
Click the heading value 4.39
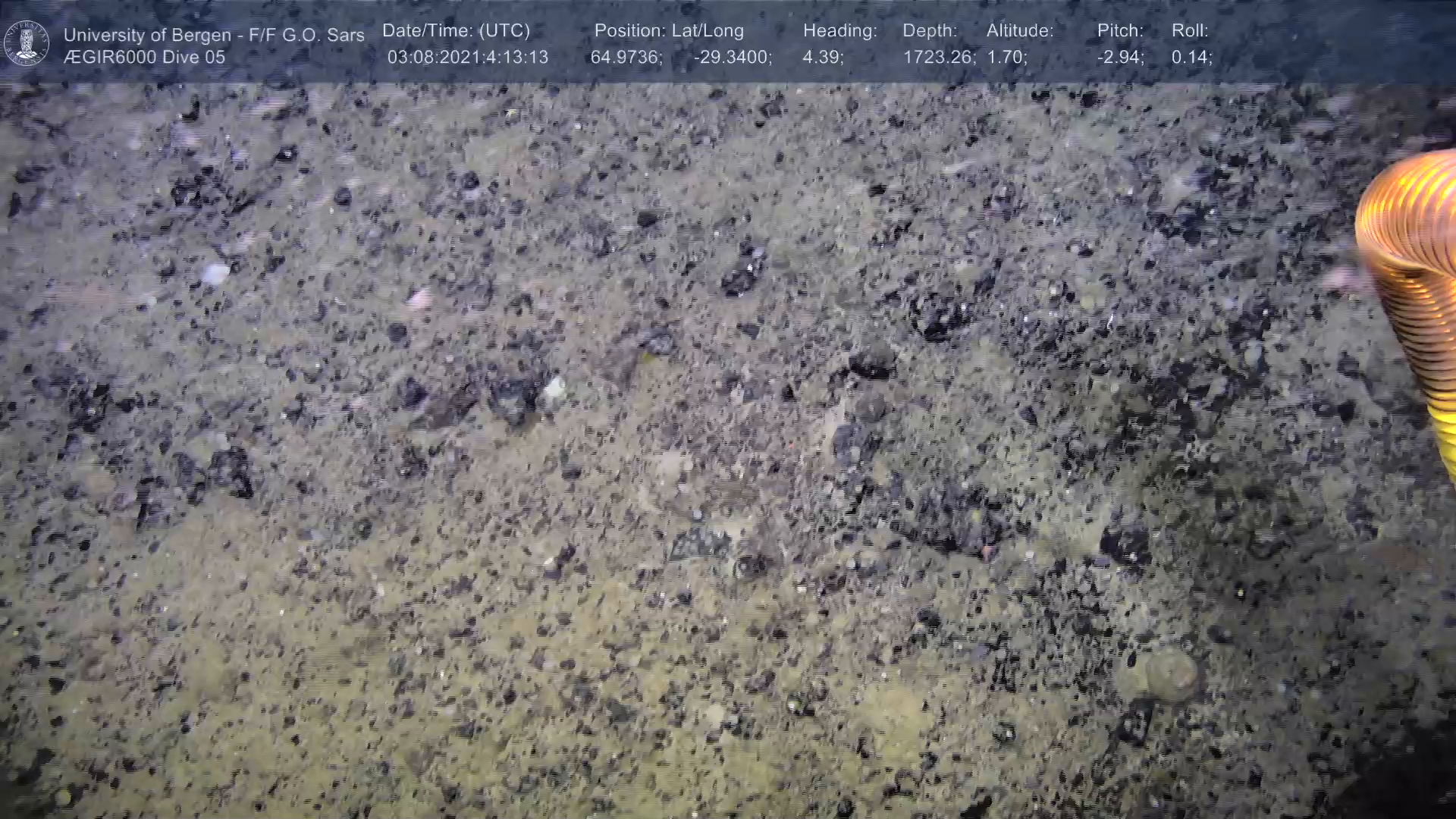pos(823,58)
